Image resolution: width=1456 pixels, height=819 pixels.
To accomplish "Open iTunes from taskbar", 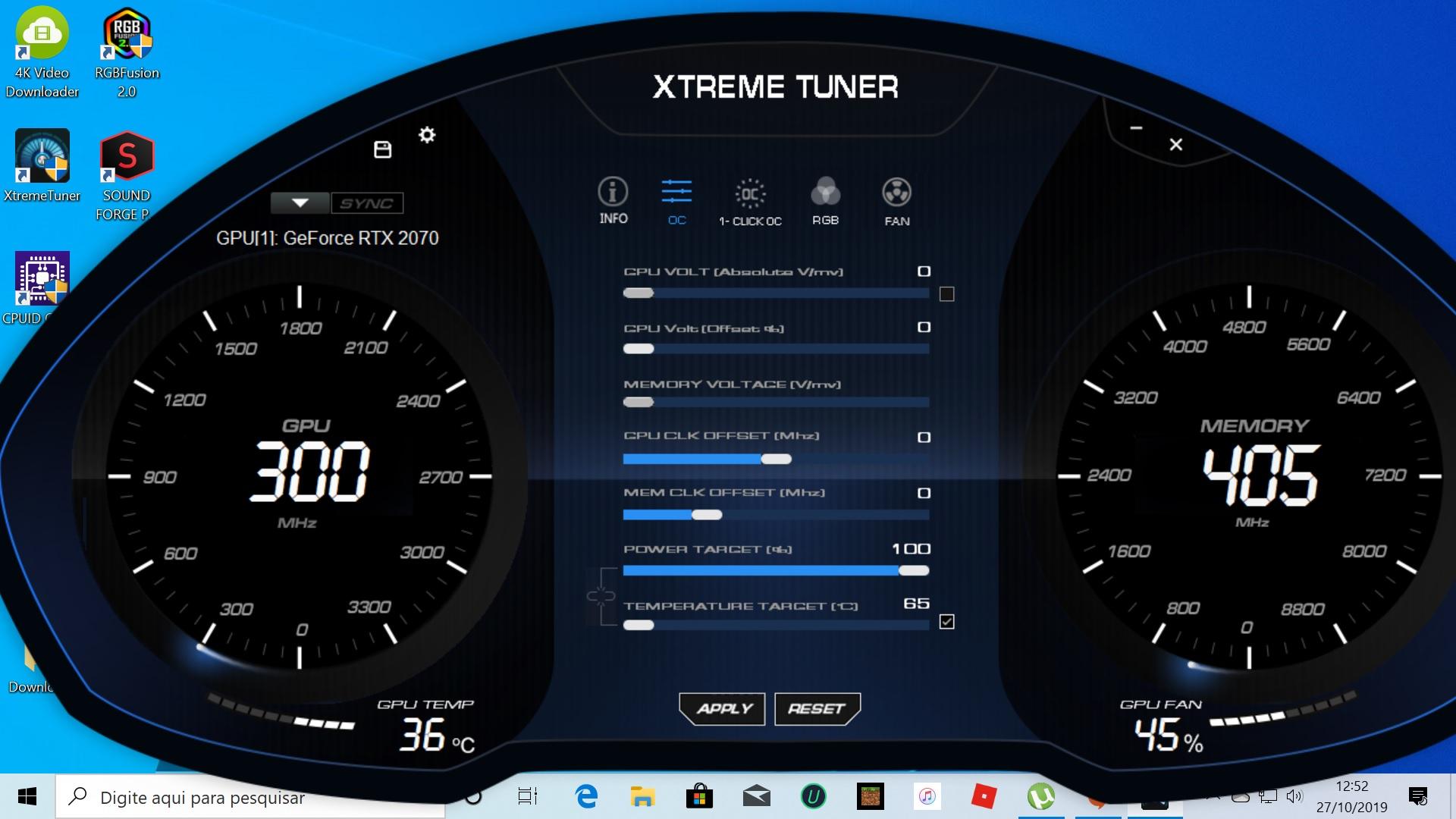I will (x=927, y=797).
